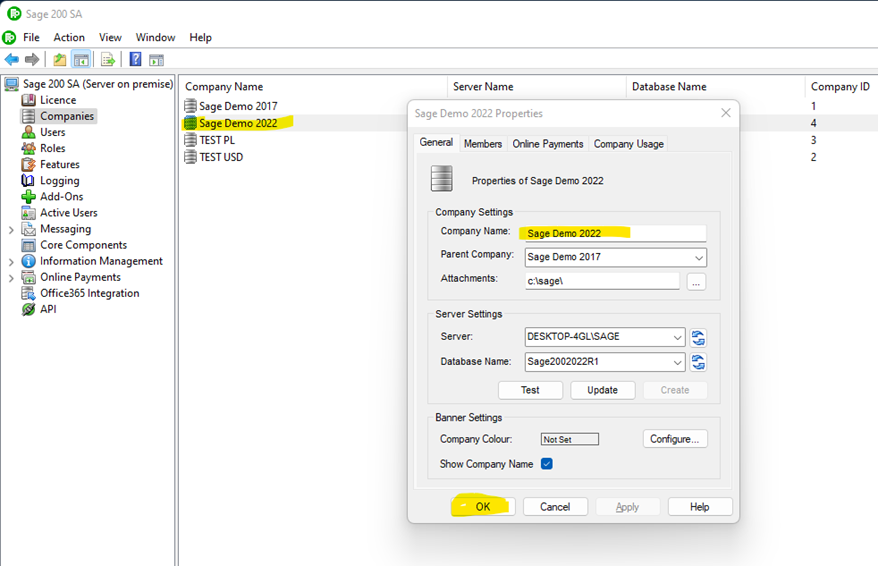
Task: Click the Sage 200 SA root computer icon
Action: tap(12, 84)
